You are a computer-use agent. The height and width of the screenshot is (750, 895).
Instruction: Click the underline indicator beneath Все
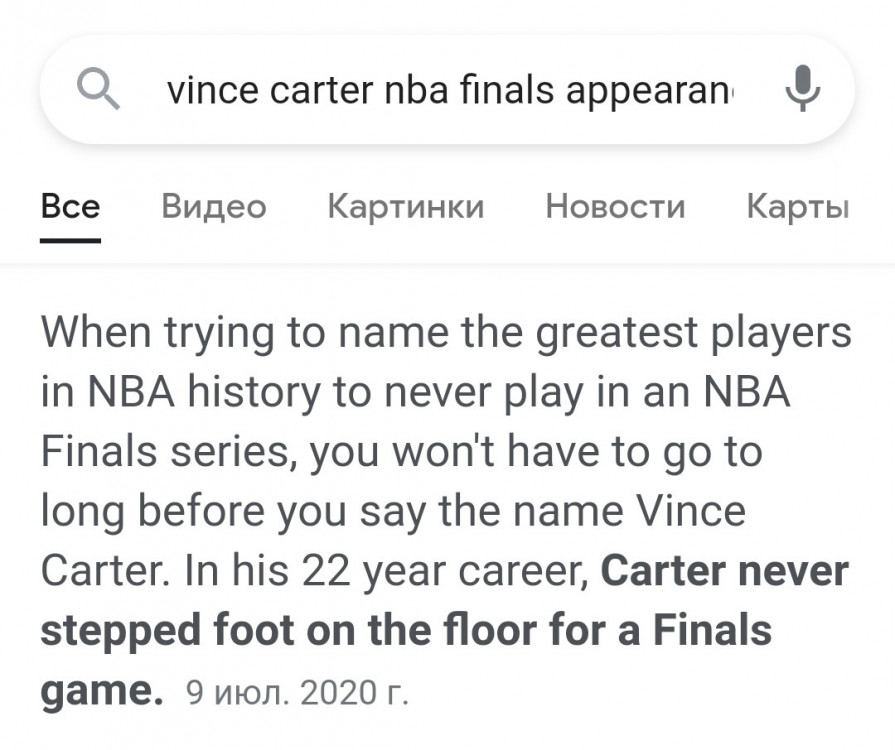tap(70, 240)
